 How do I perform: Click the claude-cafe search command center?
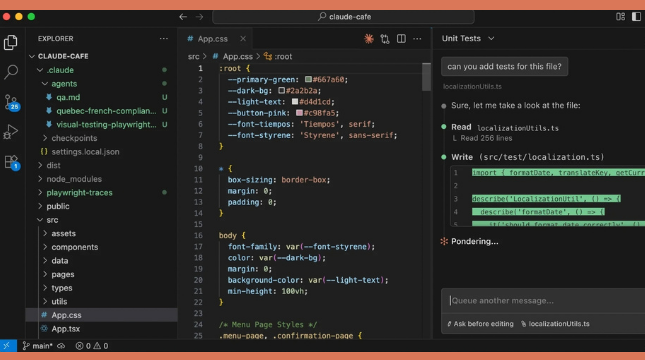tap(343, 17)
